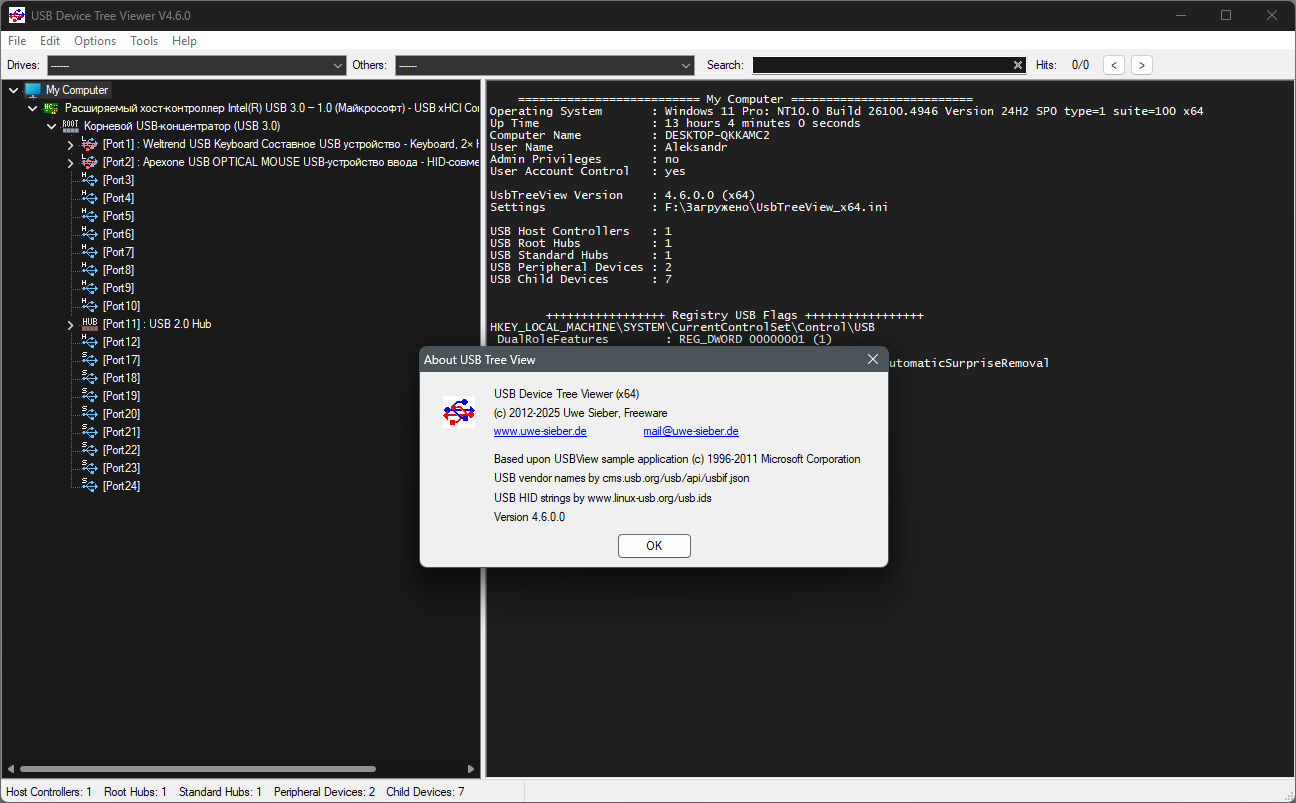Open the www.uwe-sieber.de link
1296x803 pixels.
(x=540, y=432)
